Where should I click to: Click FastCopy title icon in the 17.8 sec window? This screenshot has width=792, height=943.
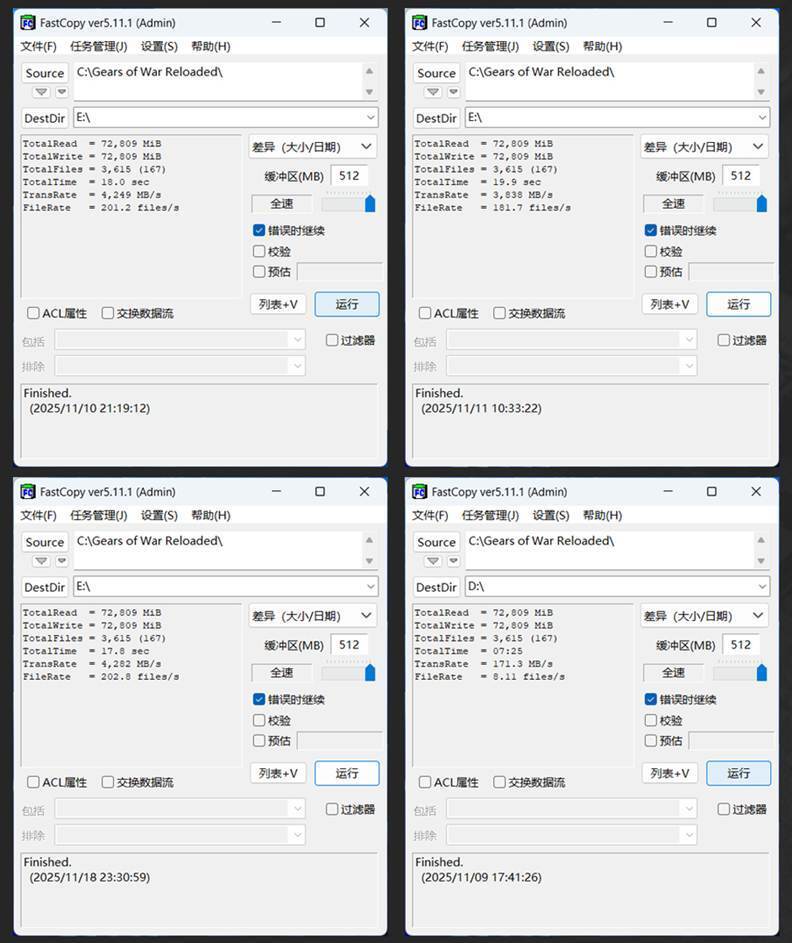[x=28, y=492]
